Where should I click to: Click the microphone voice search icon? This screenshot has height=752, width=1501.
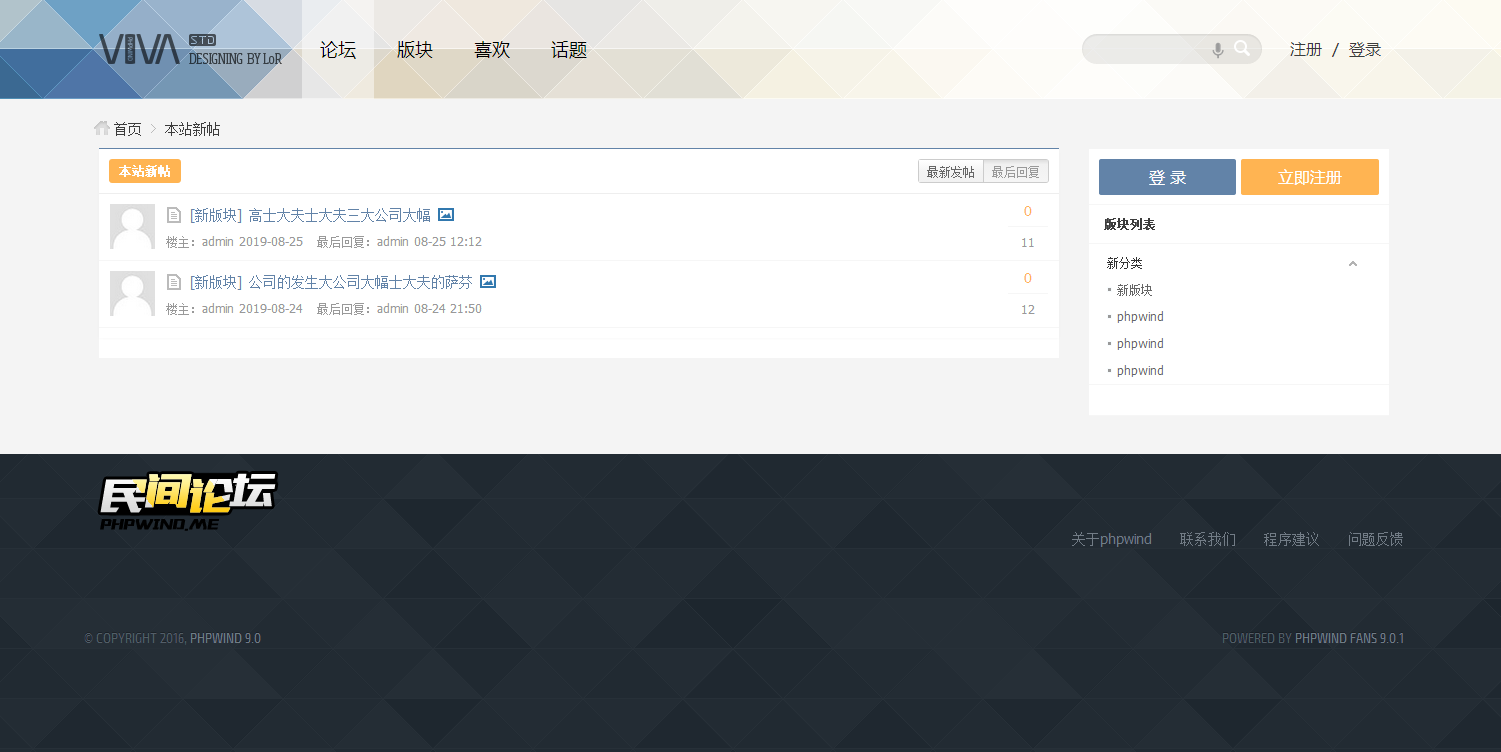[1217, 49]
